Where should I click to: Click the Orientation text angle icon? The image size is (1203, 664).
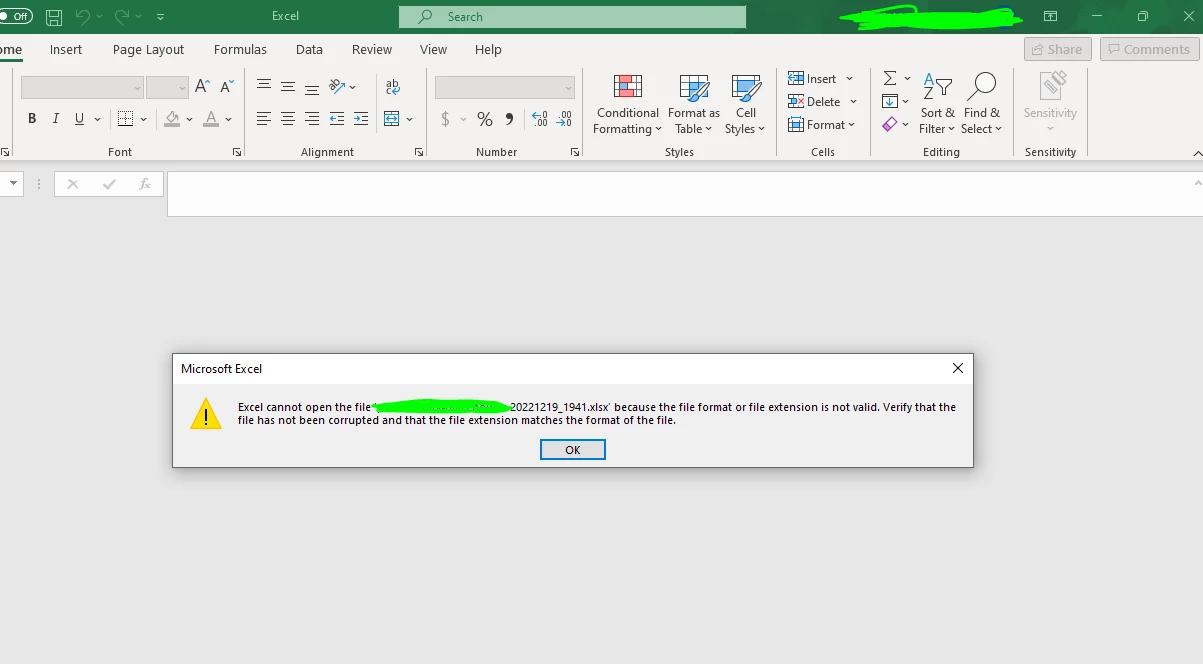tap(337, 87)
